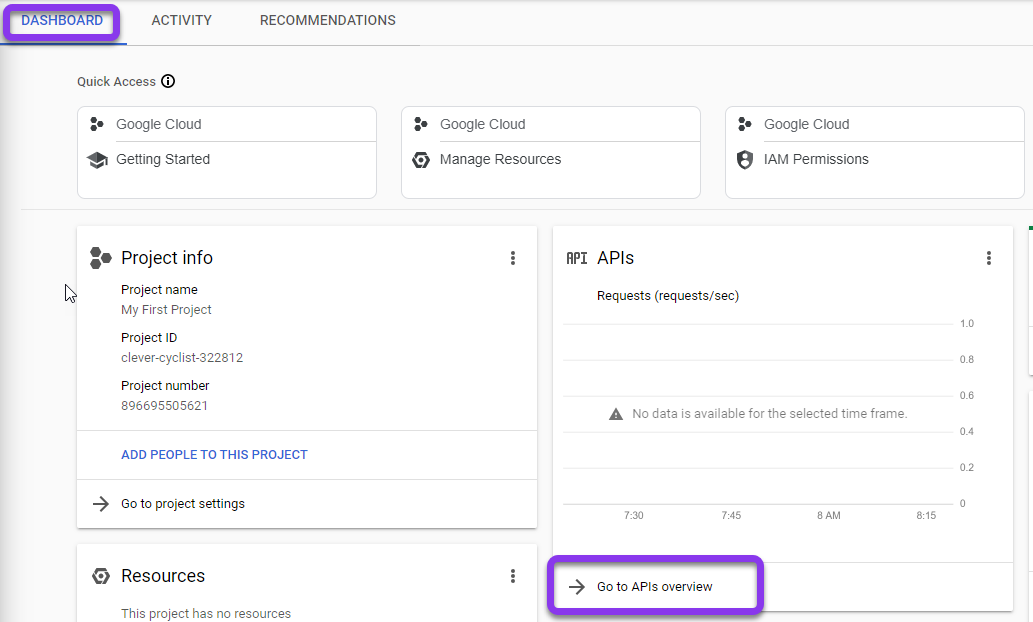Image resolution: width=1033 pixels, height=622 pixels.
Task: Go to APIs overview
Action: click(x=654, y=587)
